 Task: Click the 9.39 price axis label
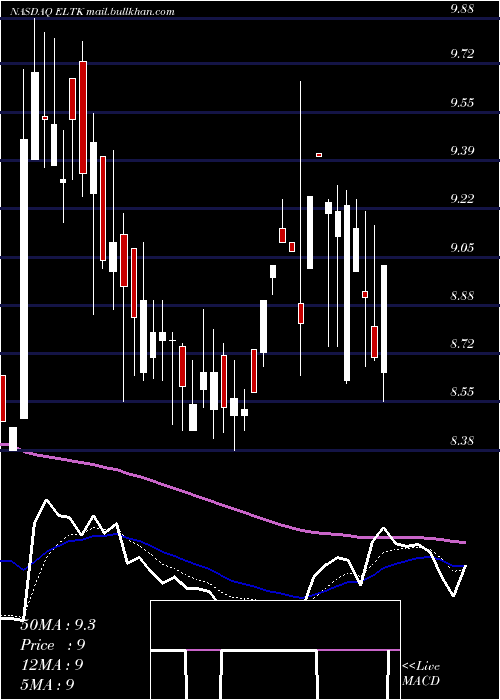pos(462,151)
